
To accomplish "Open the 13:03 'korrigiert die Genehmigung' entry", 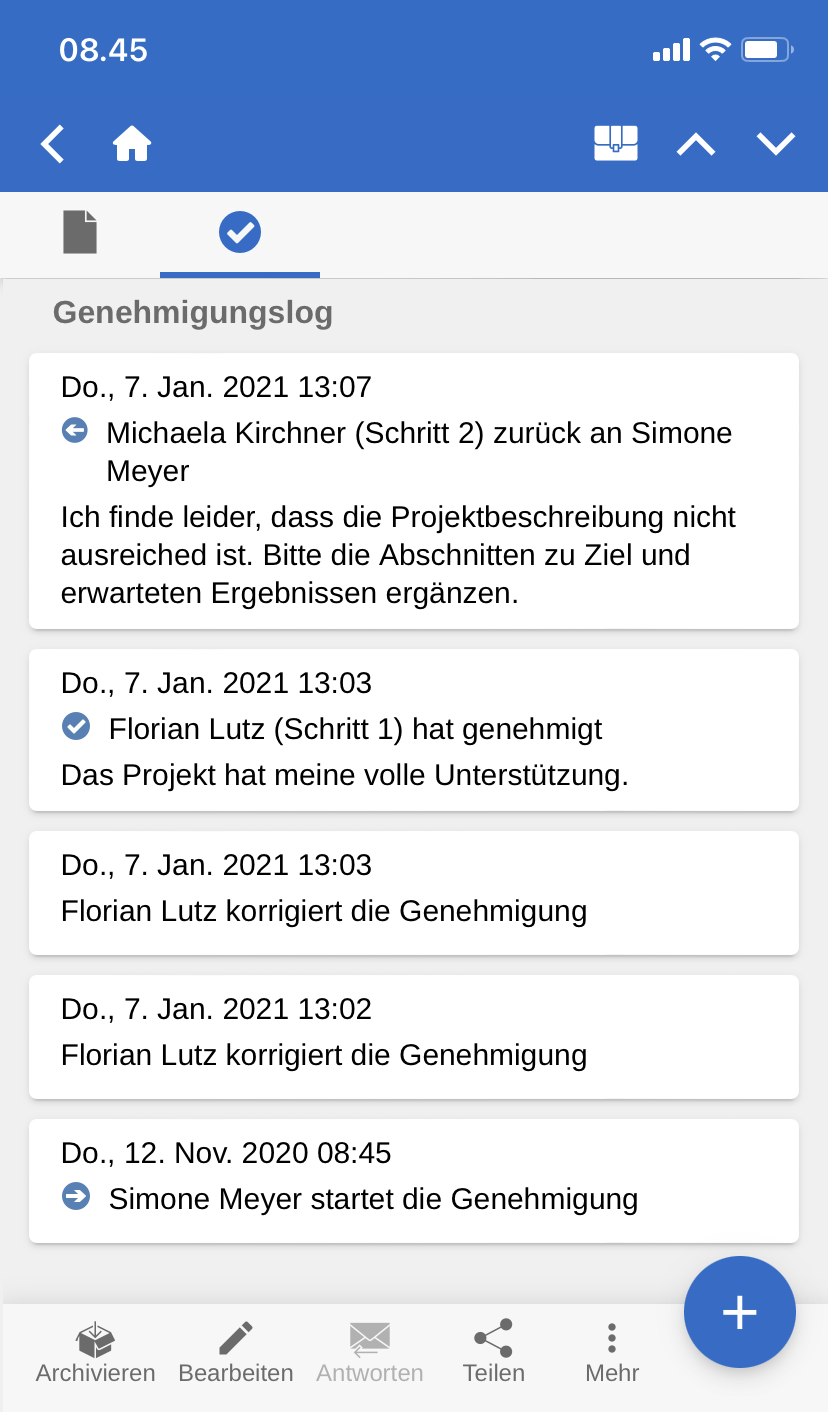I will click(x=414, y=892).
